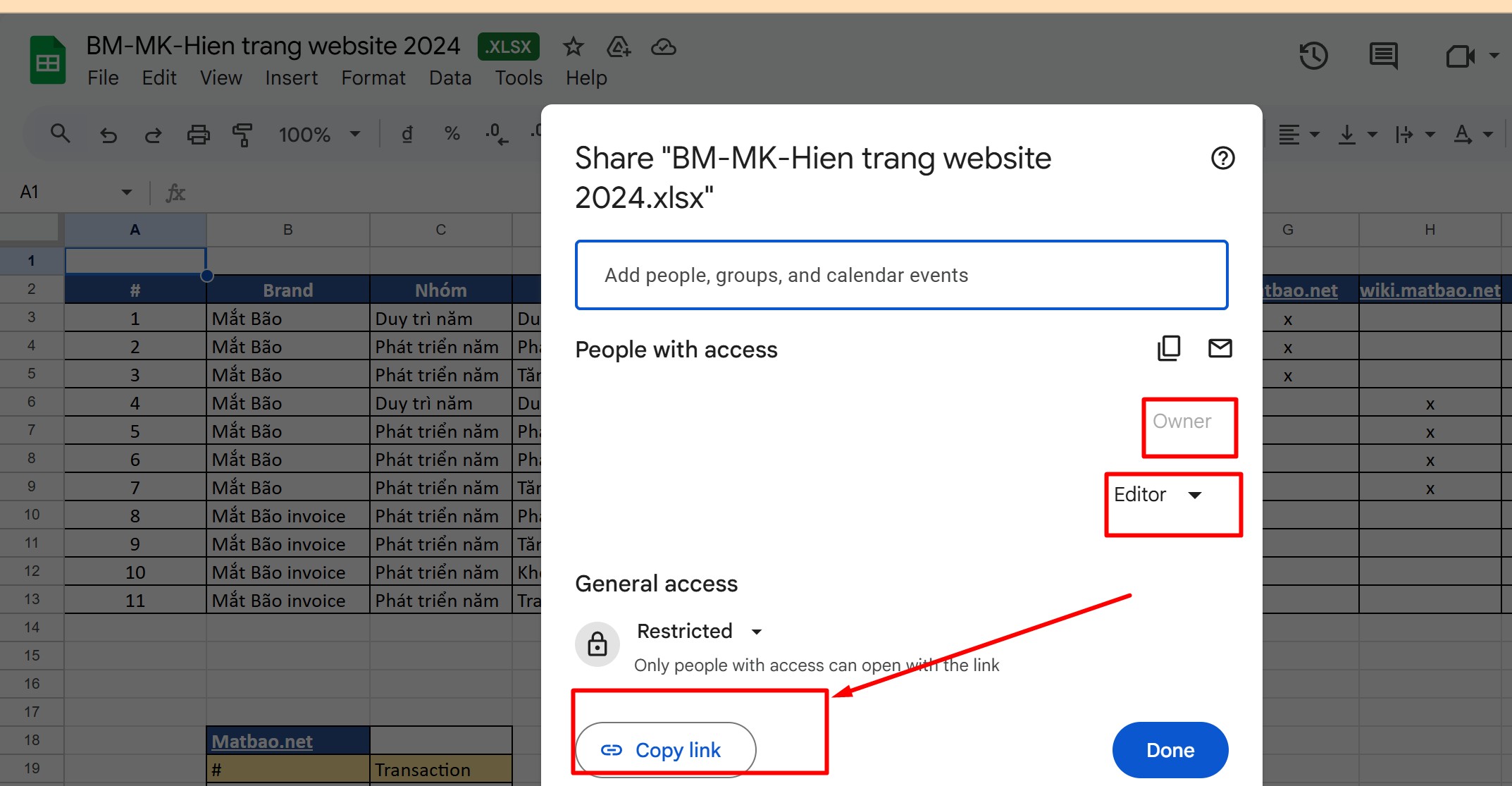
Task: Click the document title text
Action: click(273, 46)
